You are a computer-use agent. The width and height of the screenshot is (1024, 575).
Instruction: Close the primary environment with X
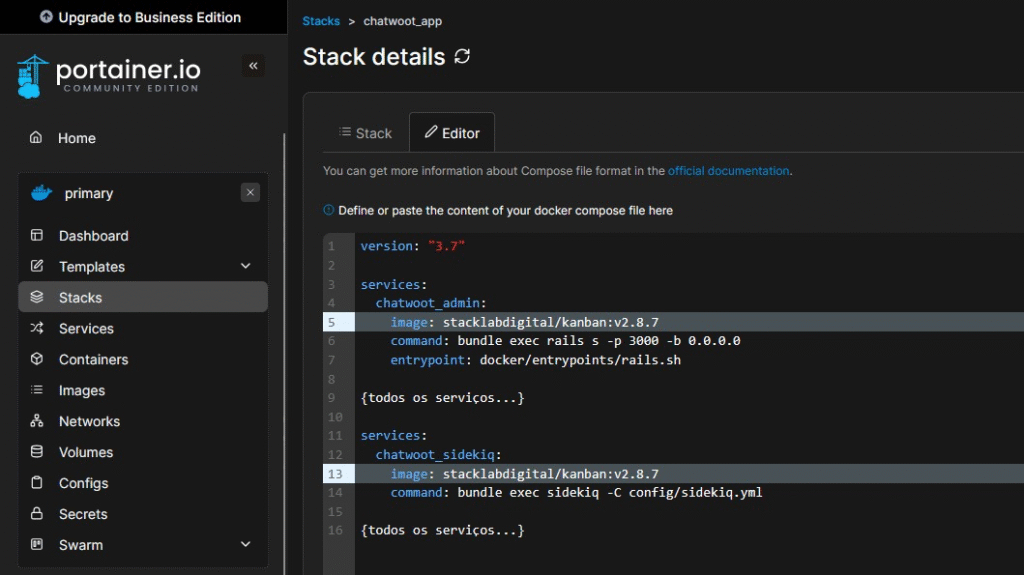pos(250,192)
